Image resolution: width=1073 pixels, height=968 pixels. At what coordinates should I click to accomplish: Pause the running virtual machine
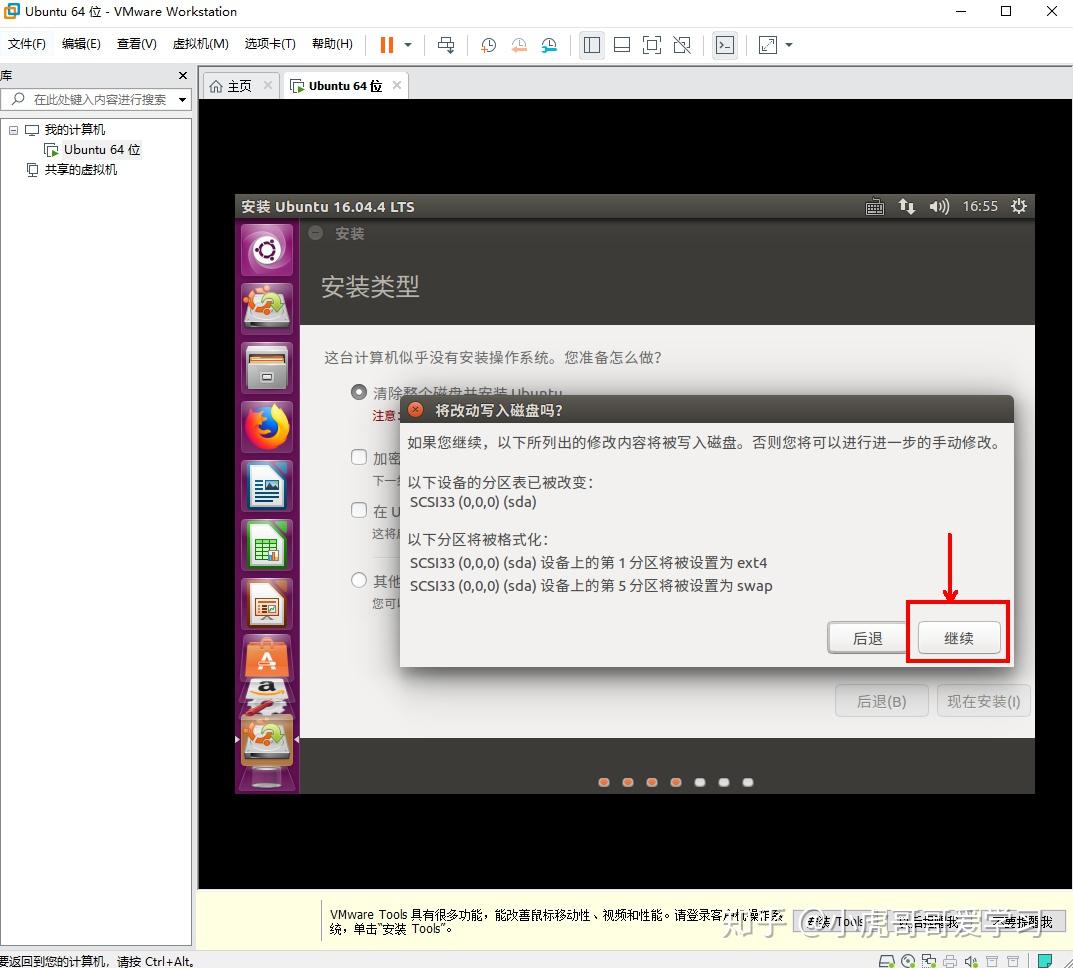387,45
